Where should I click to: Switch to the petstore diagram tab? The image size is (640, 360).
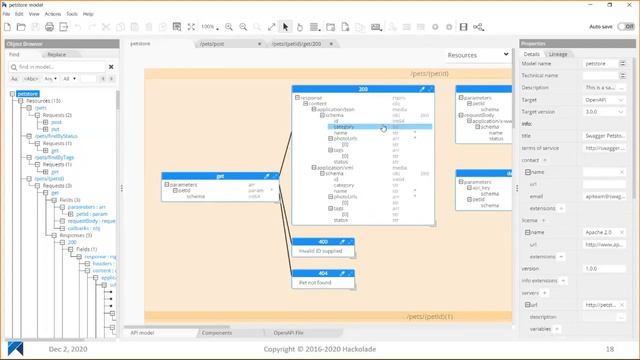140,44
